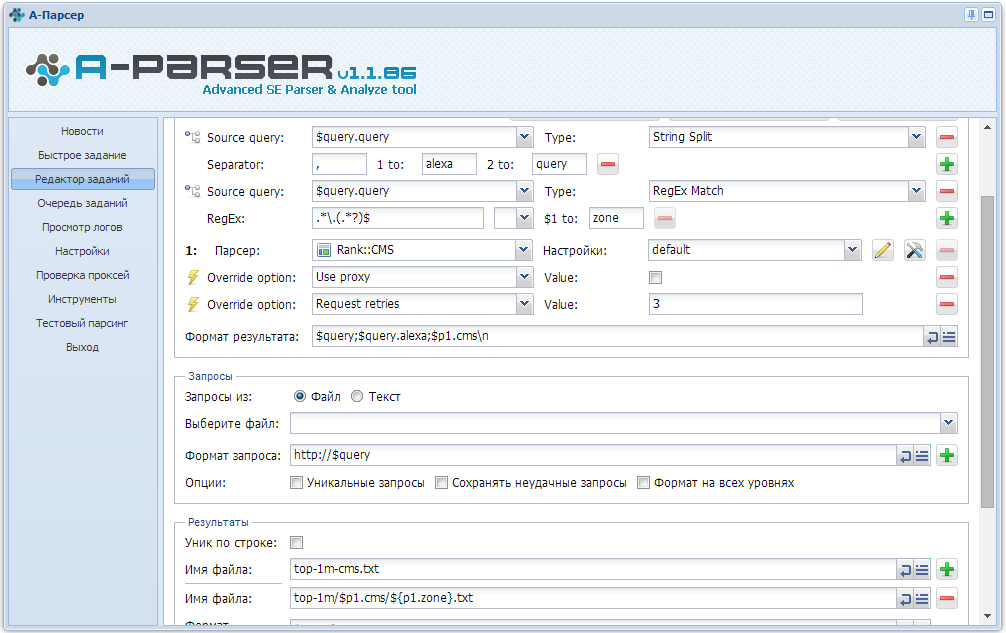Toggle wrap icon for top-1m/$p1.cms file name

click(905, 598)
